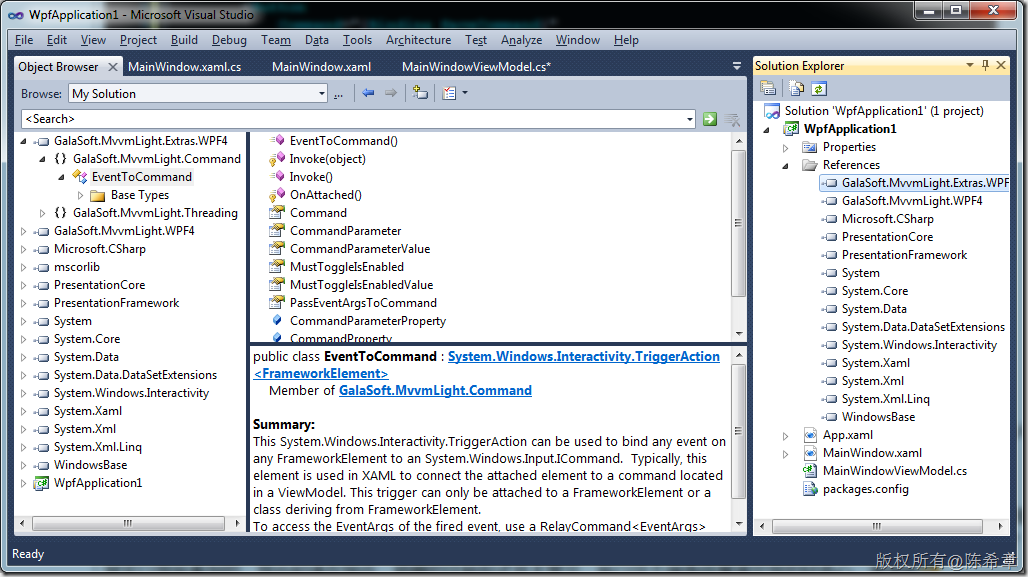The height and width of the screenshot is (577, 1028).
Task: Open the File menu
Action: coord(24,40)
